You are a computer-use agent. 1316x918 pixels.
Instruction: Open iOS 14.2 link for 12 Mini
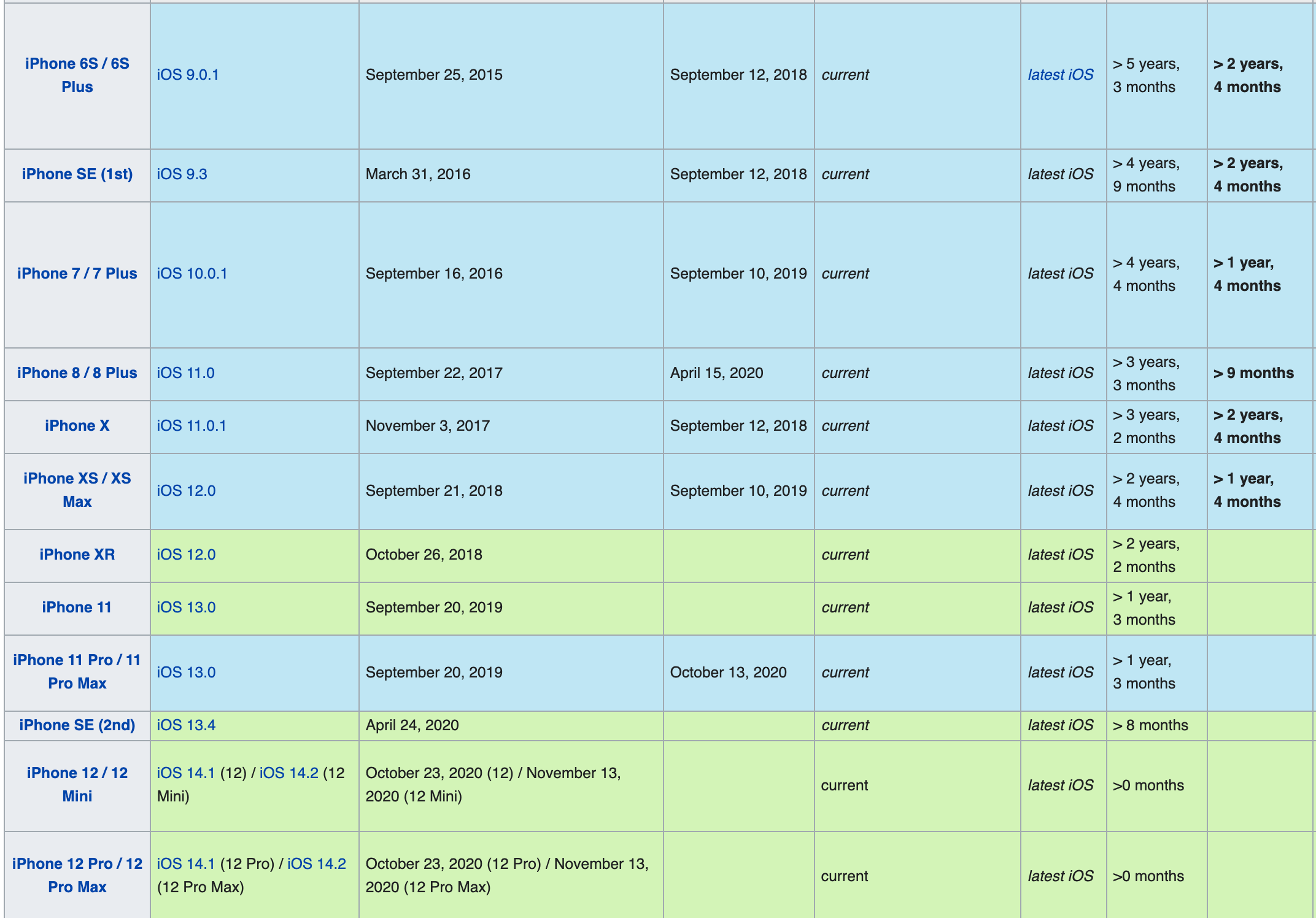(x=289, y=773)
